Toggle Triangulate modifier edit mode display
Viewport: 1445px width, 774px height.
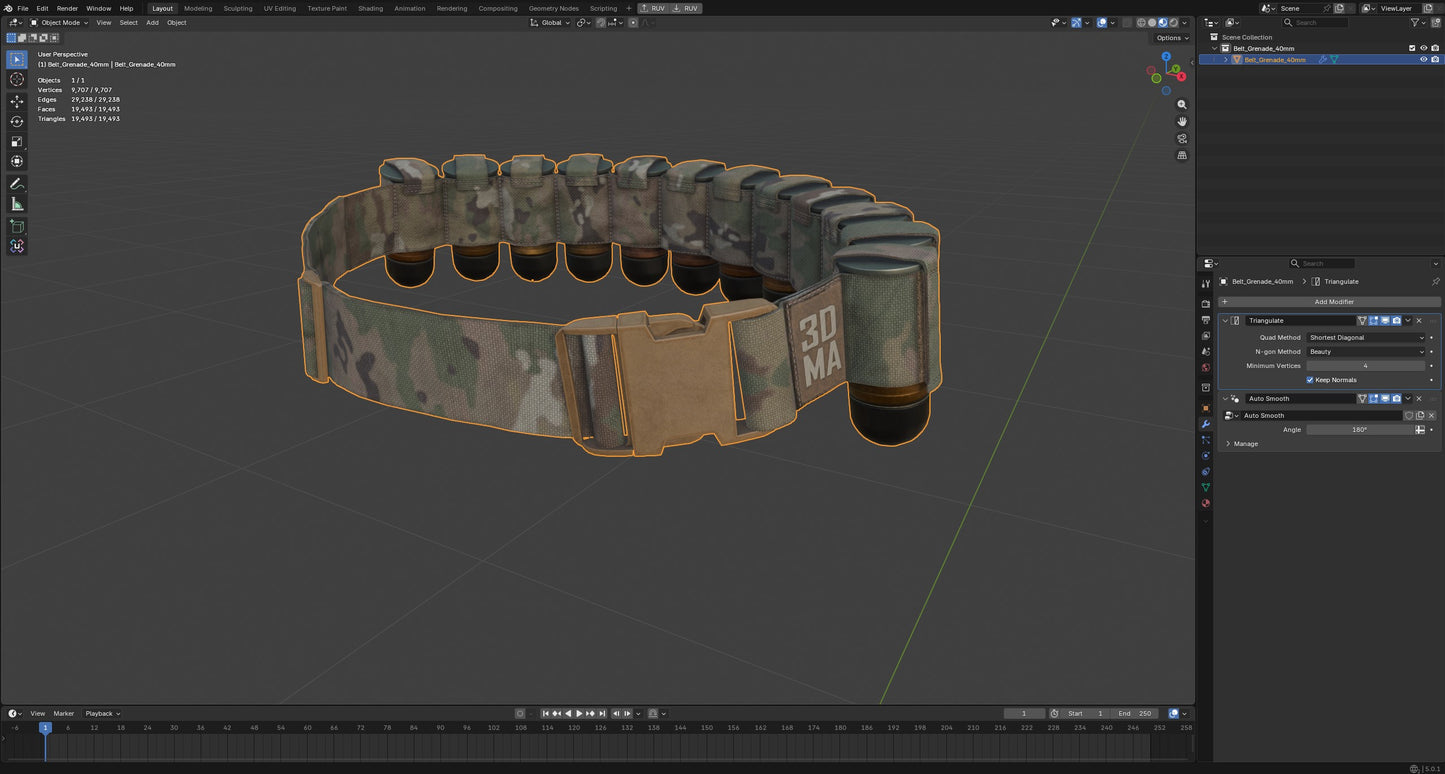coord(1374,320)
